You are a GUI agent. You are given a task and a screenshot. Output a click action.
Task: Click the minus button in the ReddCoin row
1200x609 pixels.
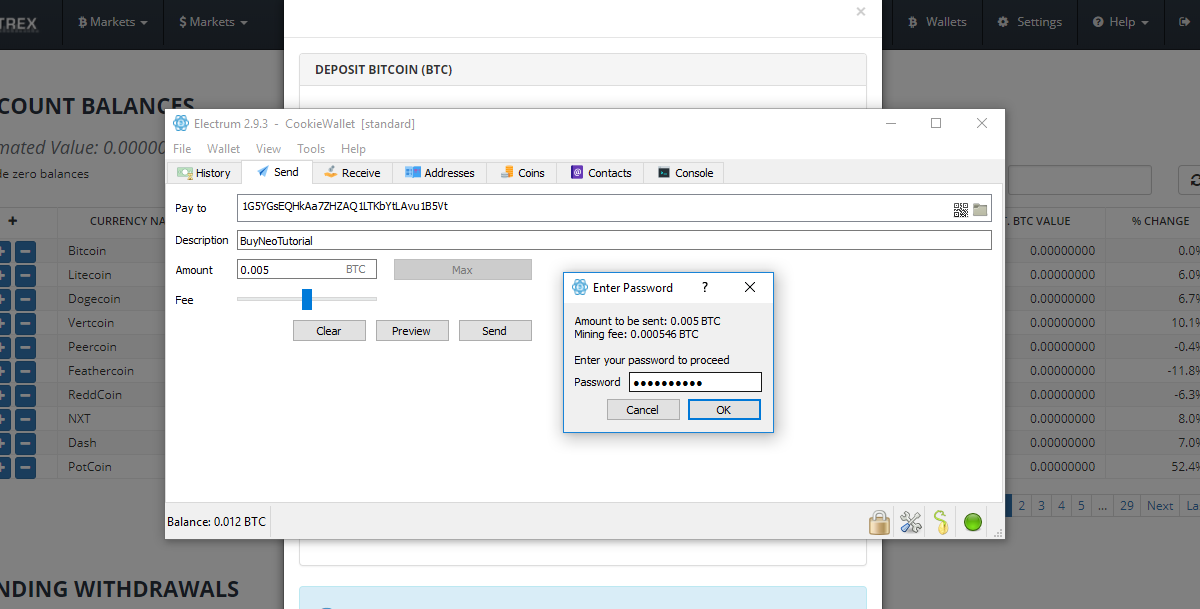[26, 395]
